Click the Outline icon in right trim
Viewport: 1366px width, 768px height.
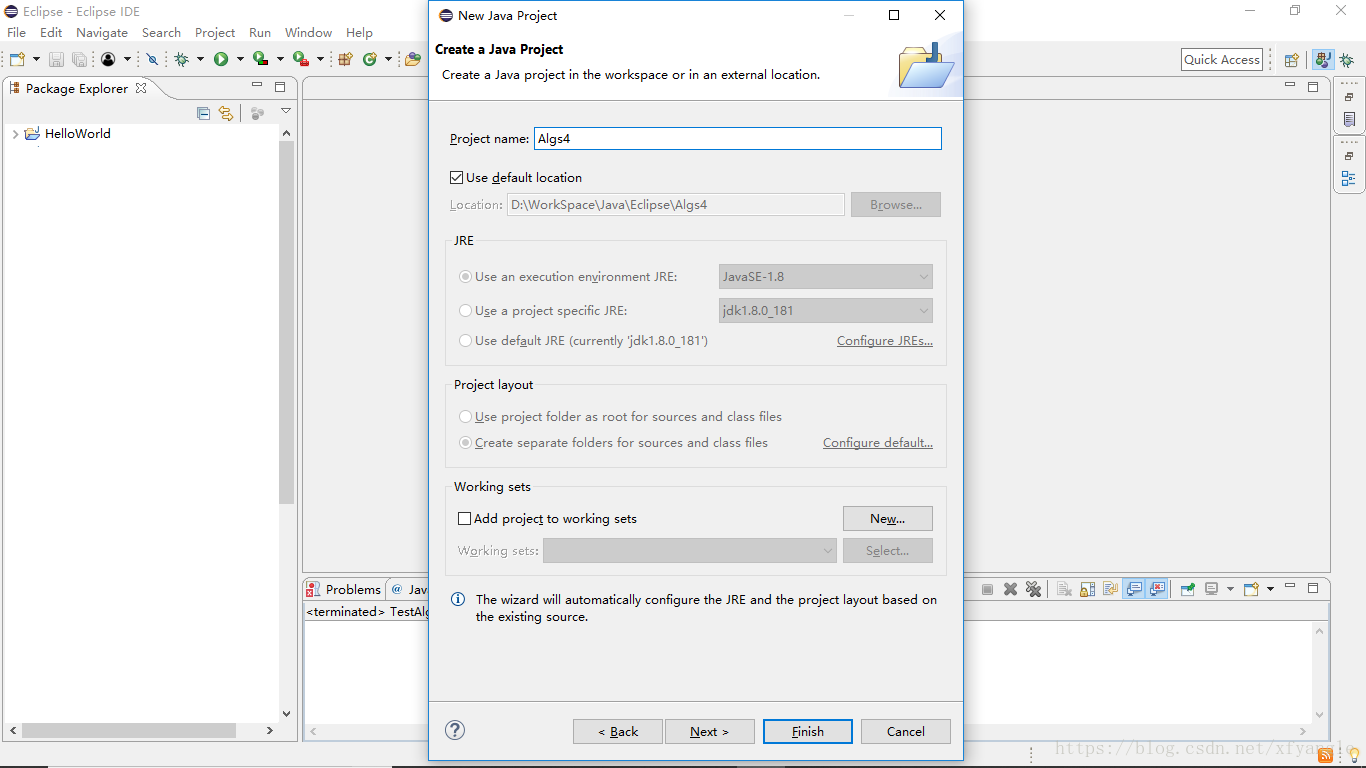pyautogui.click(x=1349, y=179)
